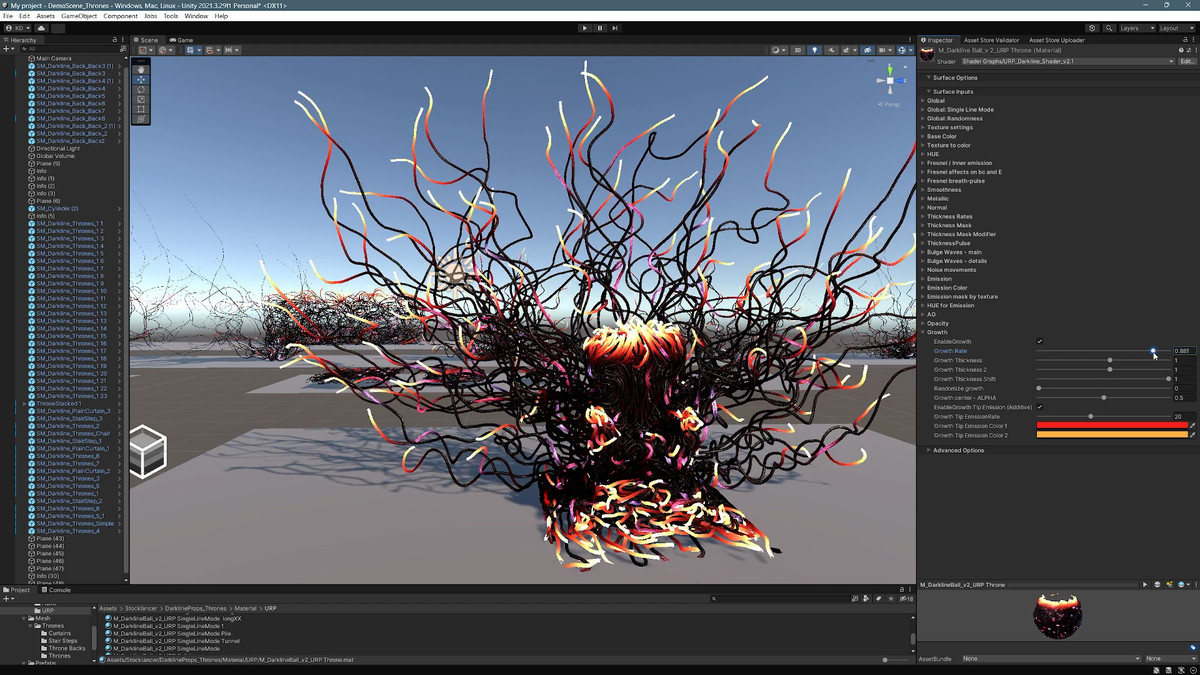Image resolution: width=1200 pixels, height=675 pixels.
Task: Switch to the Game tab
Action: coord(183,40)
